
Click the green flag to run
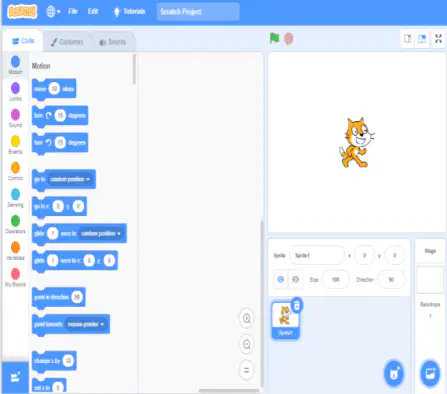[274, 38]
